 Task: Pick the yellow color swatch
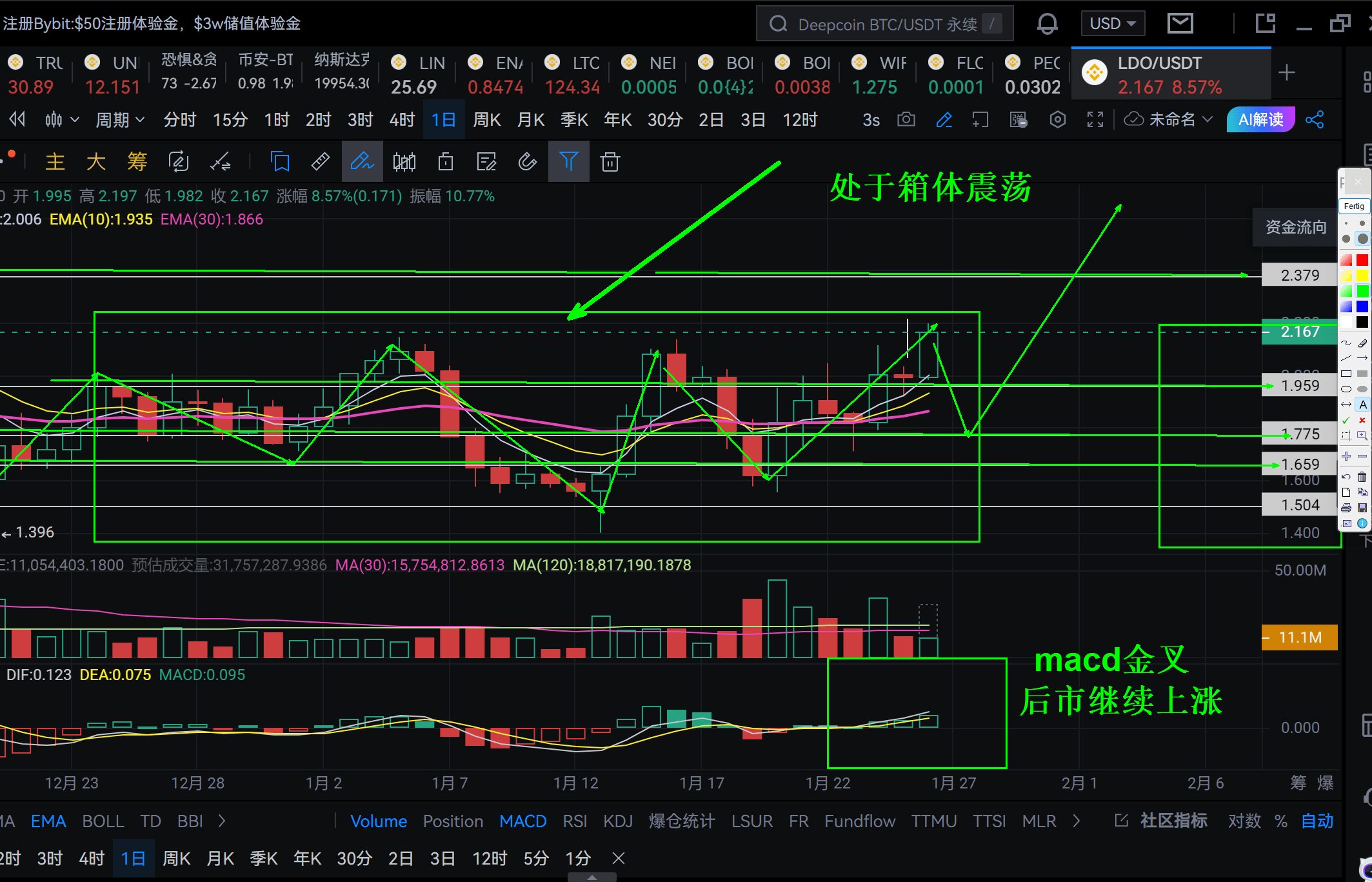click(1362, 276)
